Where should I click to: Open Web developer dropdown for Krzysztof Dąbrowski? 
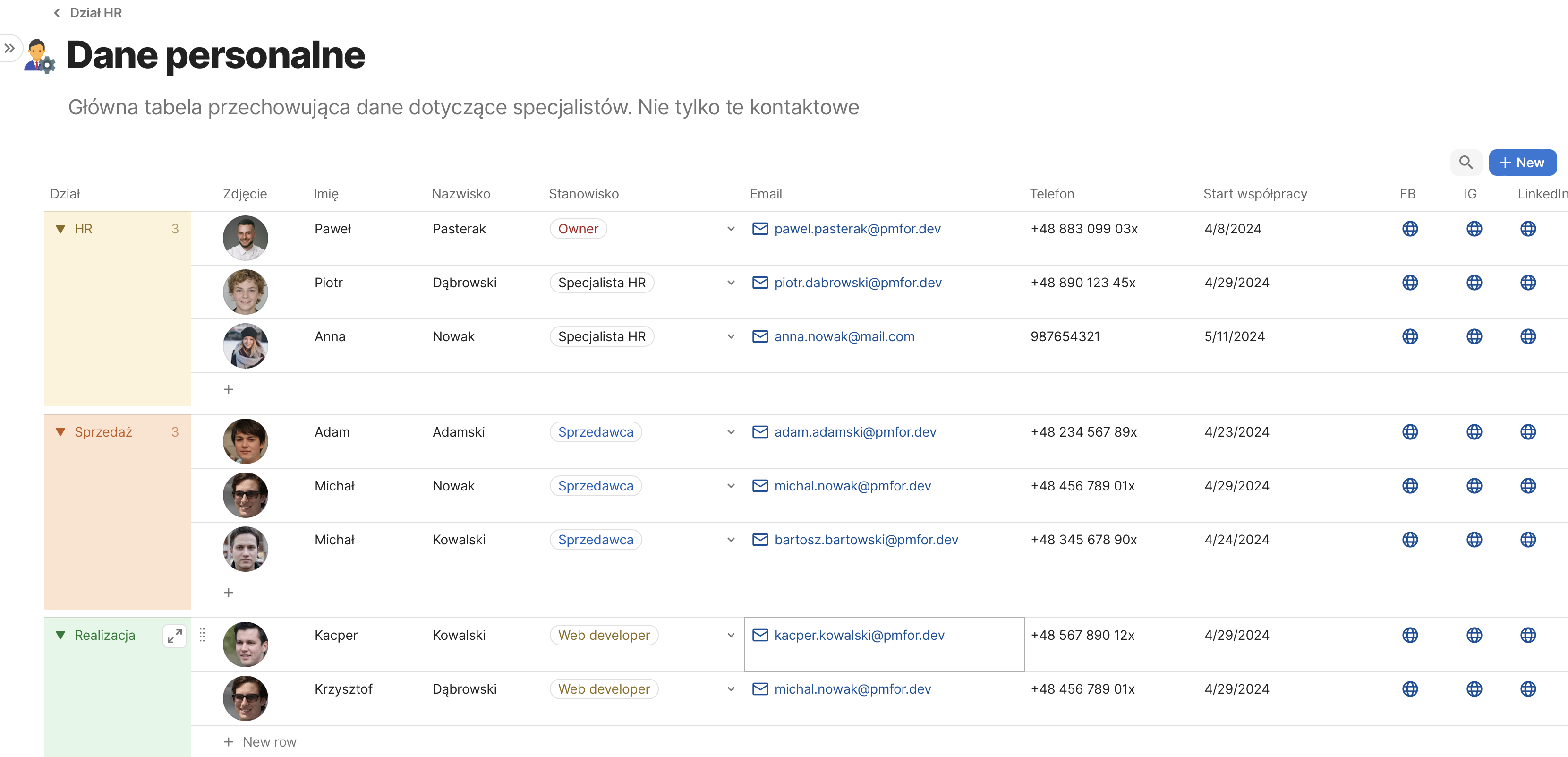pos(731,689)
